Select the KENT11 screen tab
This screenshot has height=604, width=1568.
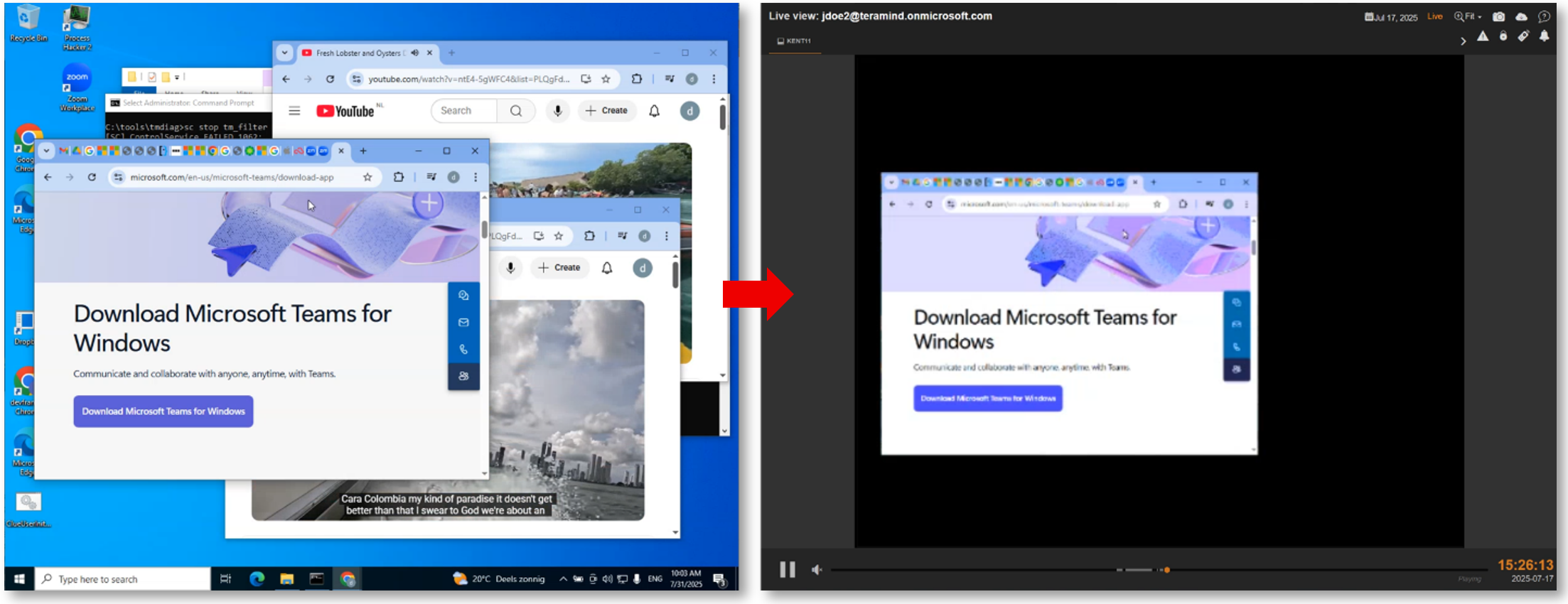795,41
